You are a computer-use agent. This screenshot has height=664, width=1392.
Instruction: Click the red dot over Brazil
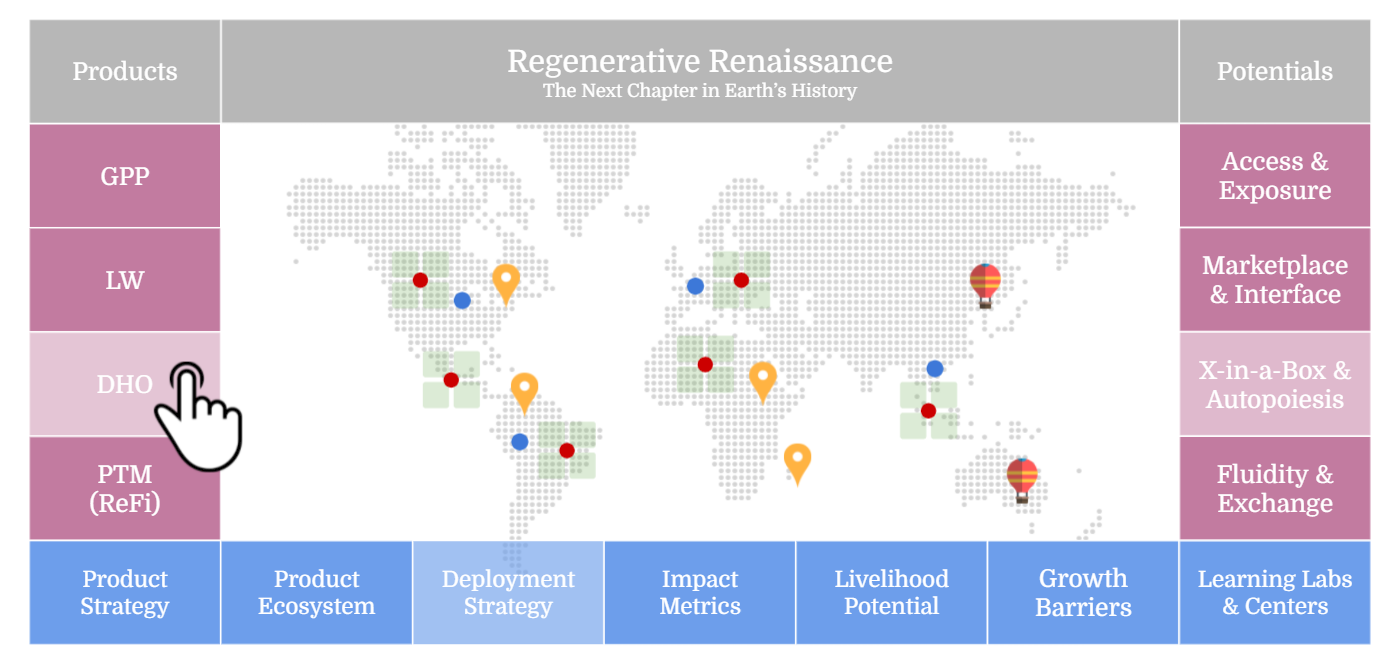pos(567,450)
